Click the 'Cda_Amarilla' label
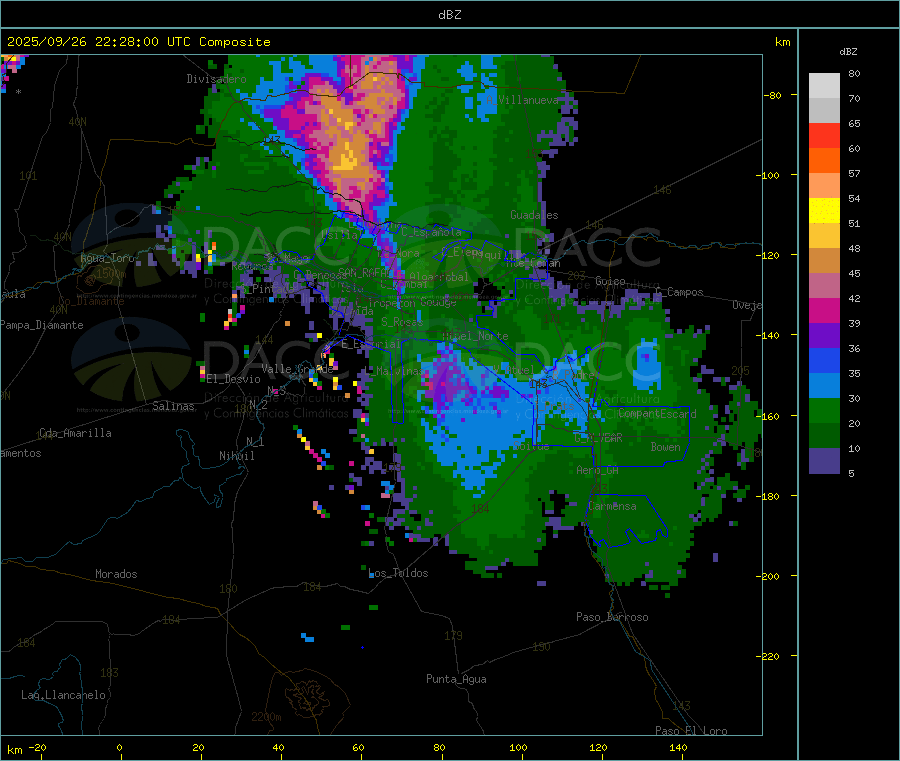 [75, 433]
